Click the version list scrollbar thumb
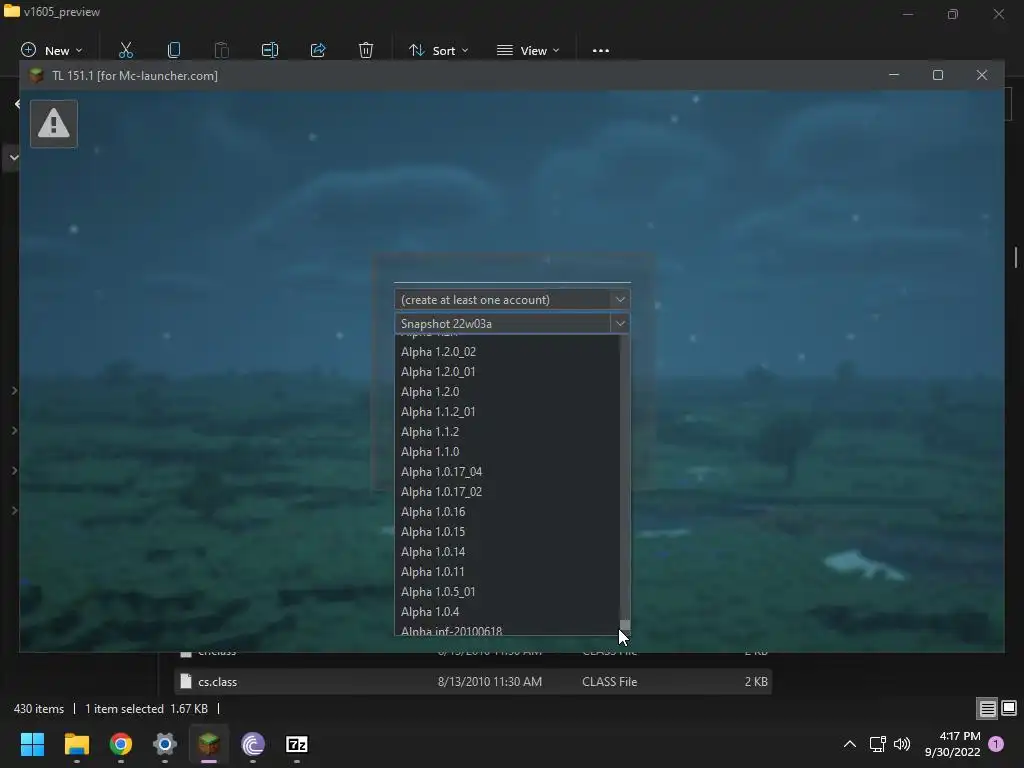1024x768 pixels. 625,626
